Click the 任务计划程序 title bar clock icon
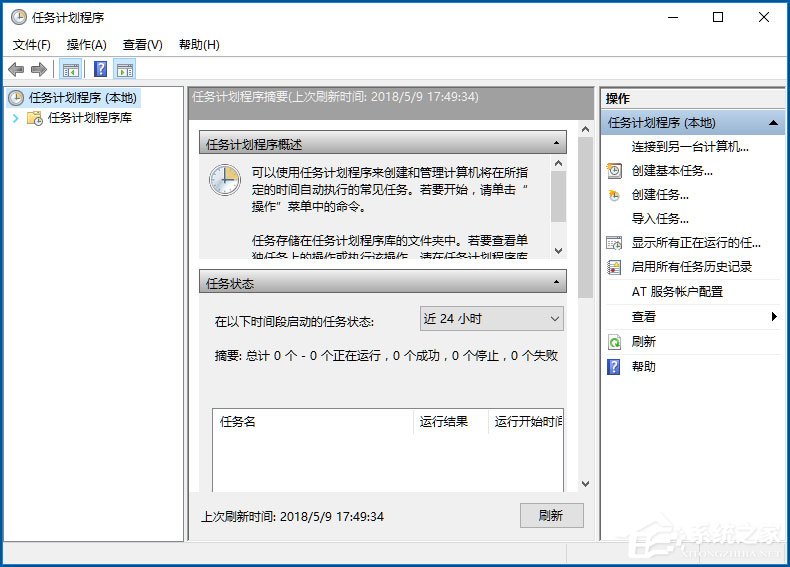The image size is (790, 567). point(19,18)
